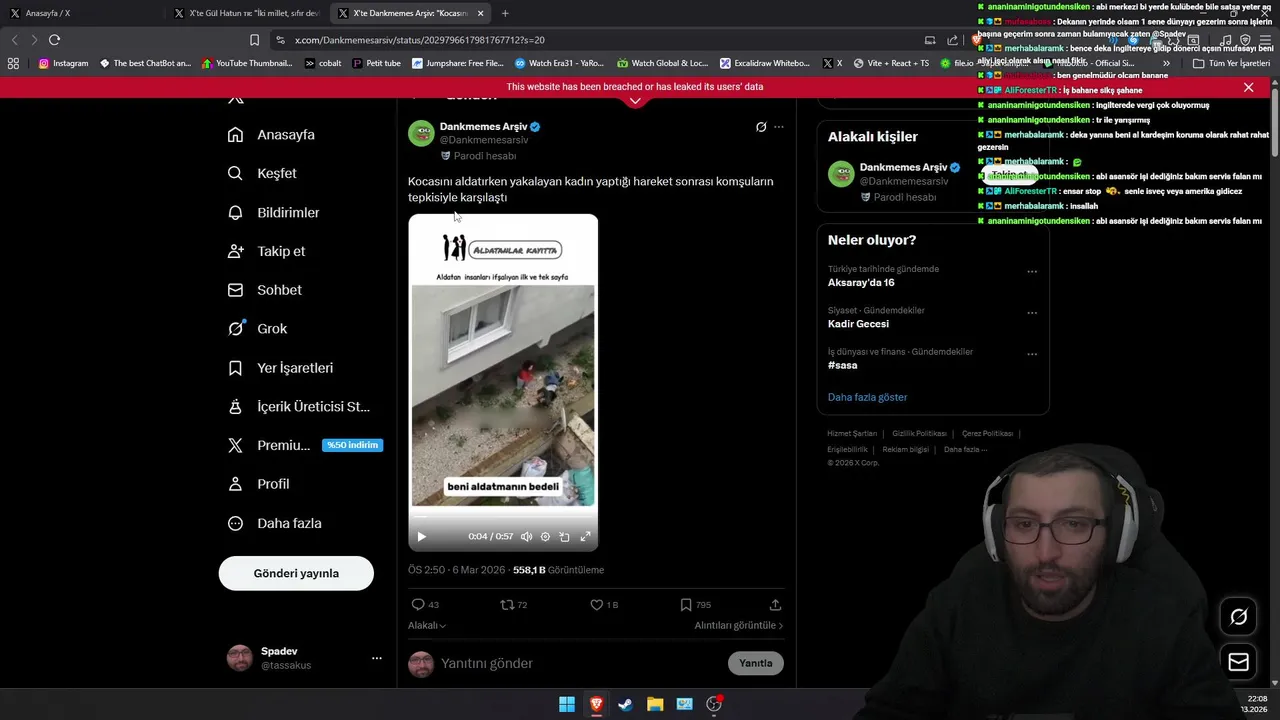1280x720 pixels.
Task: Open tweet more options menu
Action: click(x=779, y=127)
